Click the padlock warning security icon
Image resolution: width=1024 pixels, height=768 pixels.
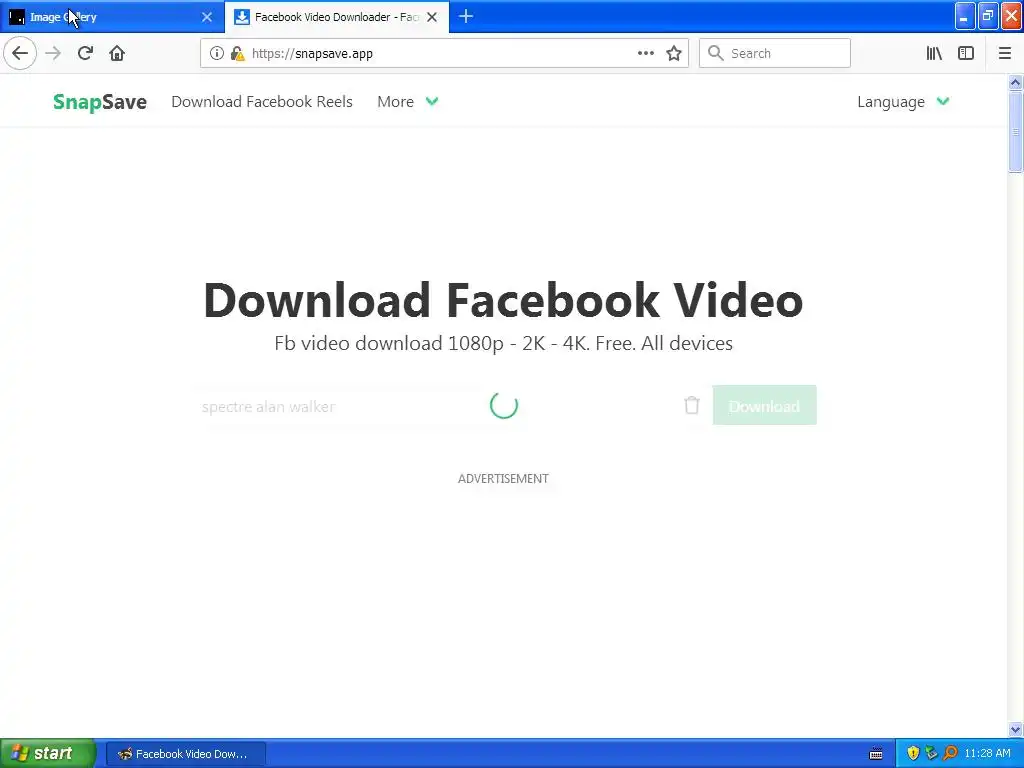pyautogui.click(x=238, y=54)
